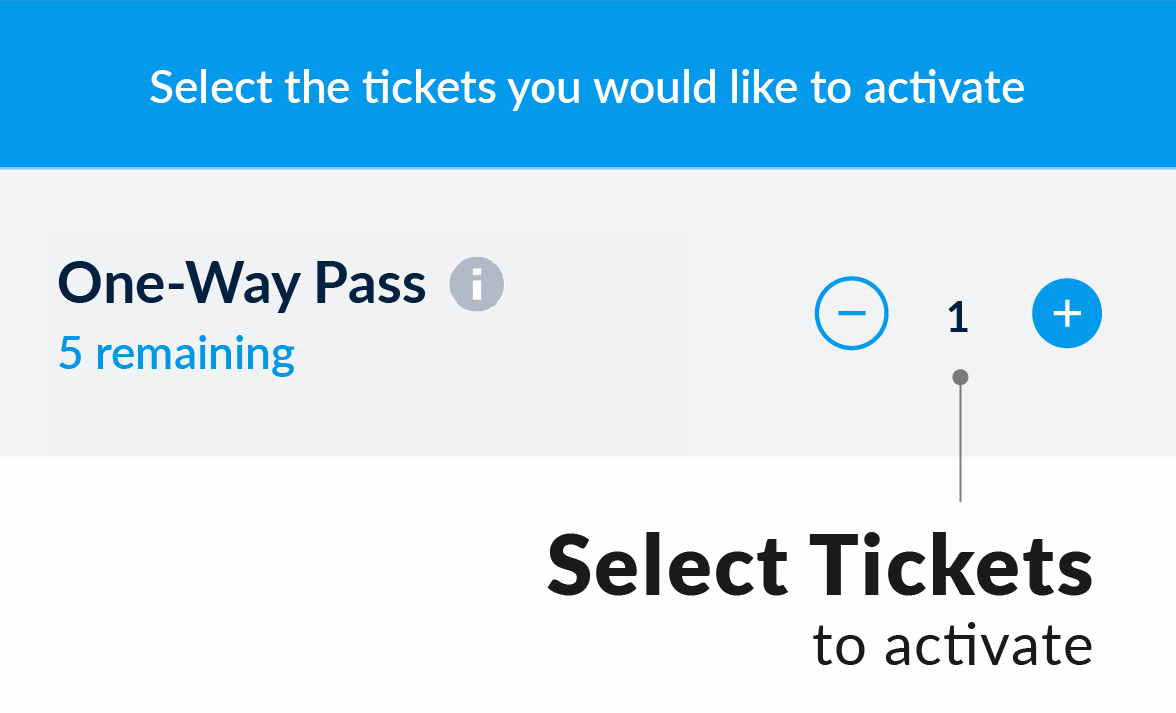Click the word 'Tickets' in bold heading
Screen dimensions: 1176x713
tap(950, 565)
